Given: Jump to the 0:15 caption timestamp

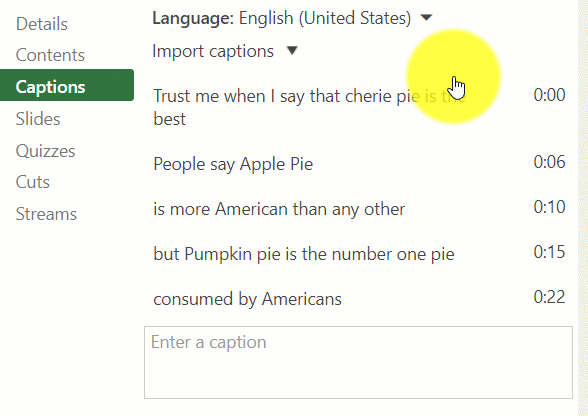Looking at the screenshot, I should point(549,252).
